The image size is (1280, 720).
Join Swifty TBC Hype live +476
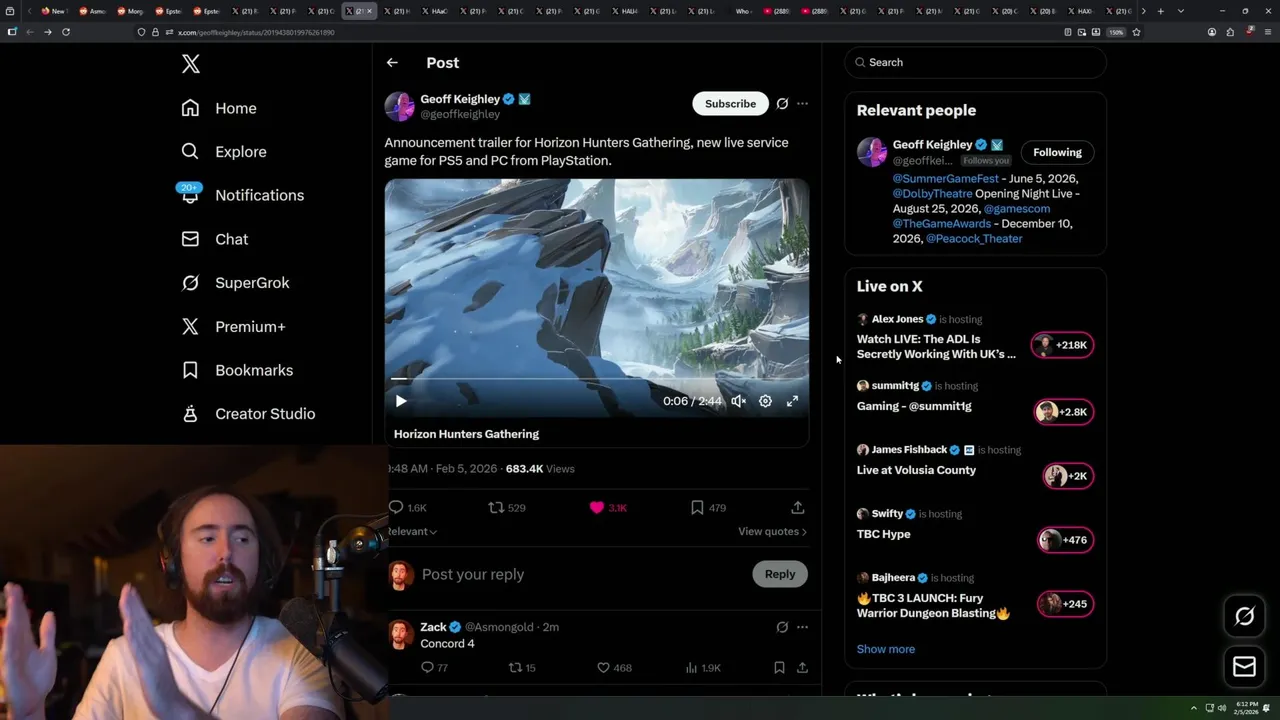click(x=1065, y=540)
